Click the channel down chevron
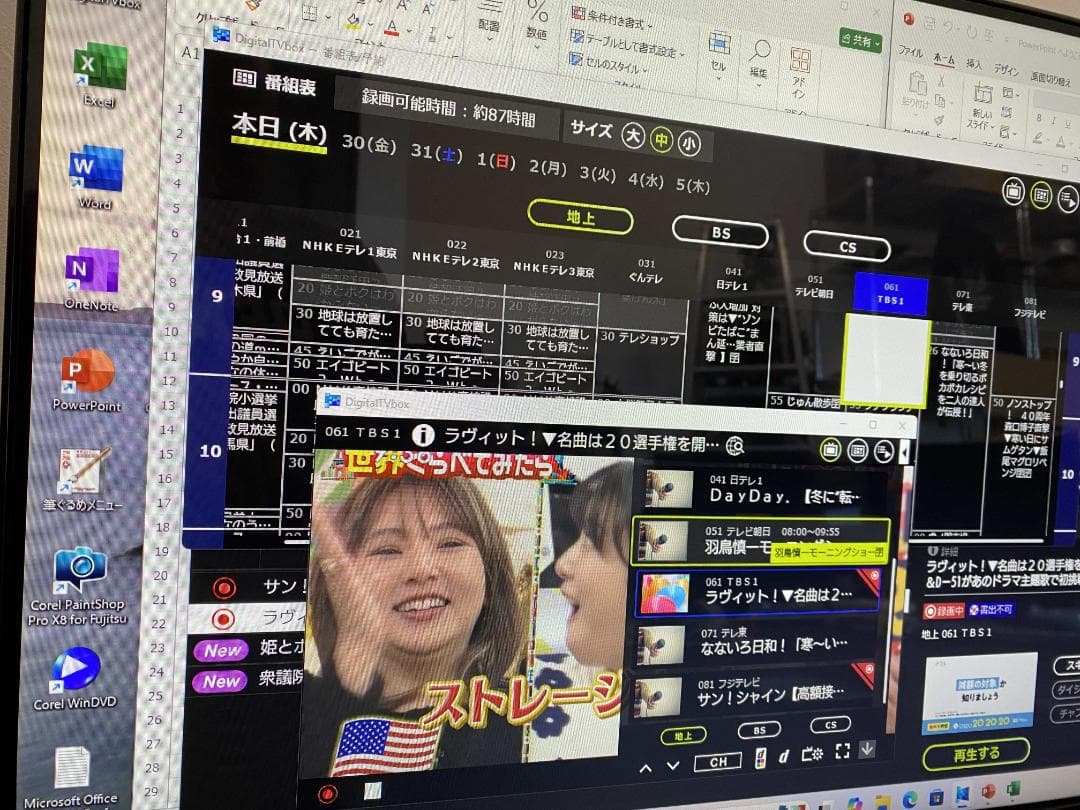 tap(671, 766)
